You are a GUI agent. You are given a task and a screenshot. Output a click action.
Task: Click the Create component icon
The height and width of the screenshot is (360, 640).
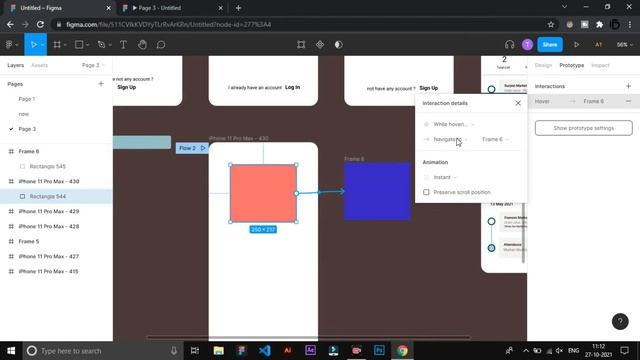tap(320, 44)
